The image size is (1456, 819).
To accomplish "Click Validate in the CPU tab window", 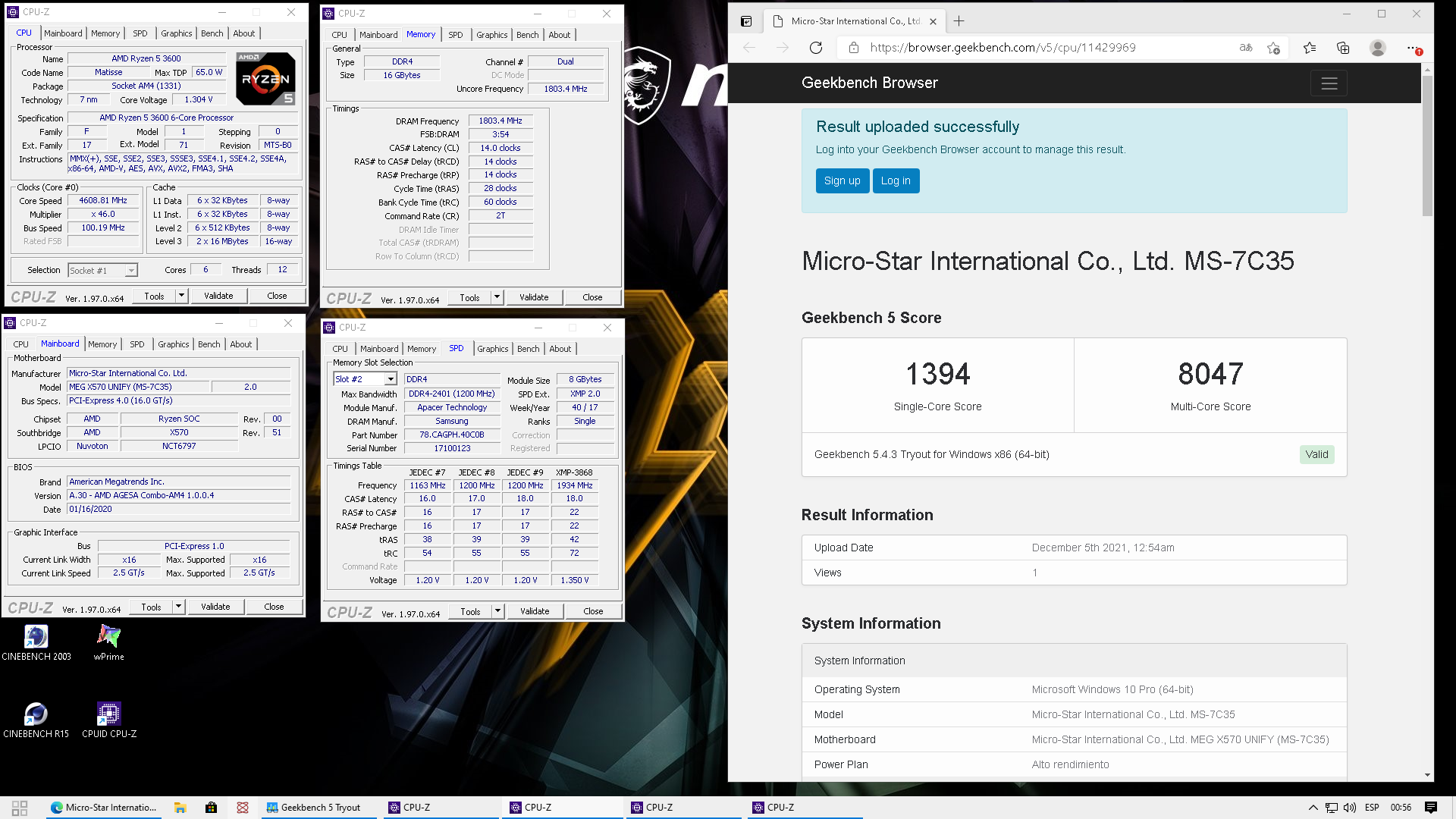I will tap(218, 296).
